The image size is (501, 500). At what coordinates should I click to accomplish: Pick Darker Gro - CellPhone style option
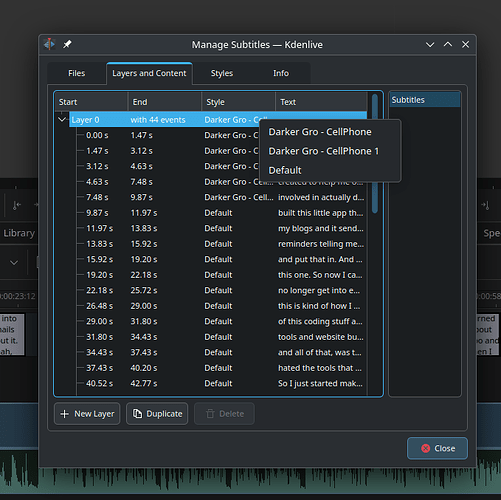tap(320, 132)
